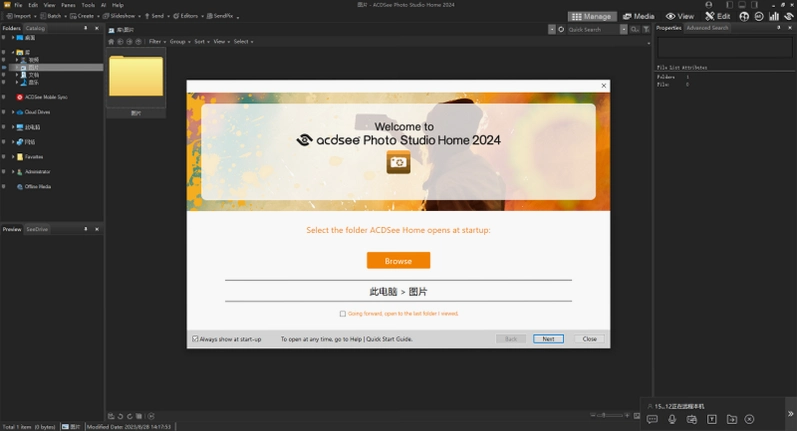Switch to Edit mode
Screen dimensions: 797x431
click(718, 16)
